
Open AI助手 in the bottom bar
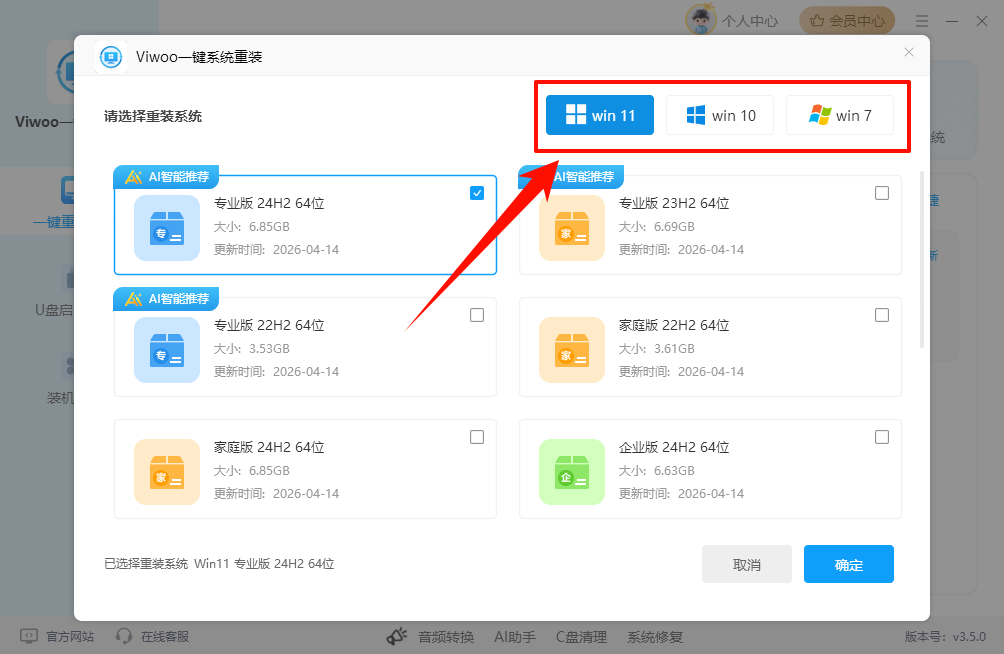[515, 637]
